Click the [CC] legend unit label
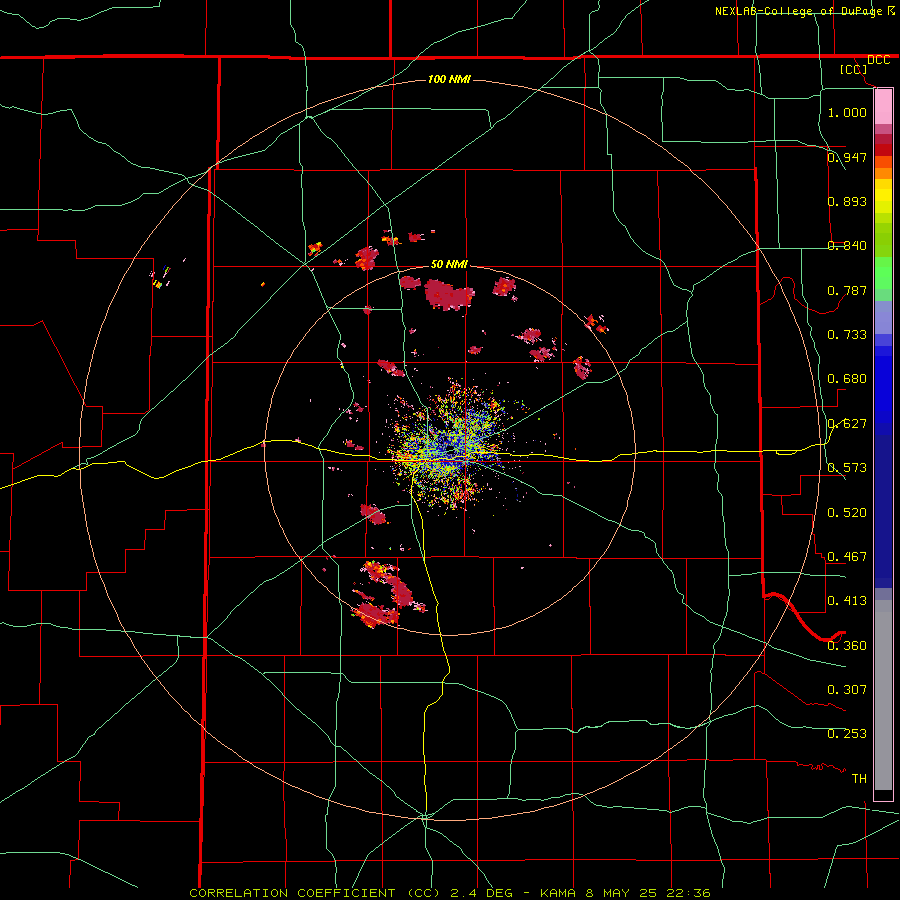The width and height of the screenshot is (900, 900). point(854,69)
